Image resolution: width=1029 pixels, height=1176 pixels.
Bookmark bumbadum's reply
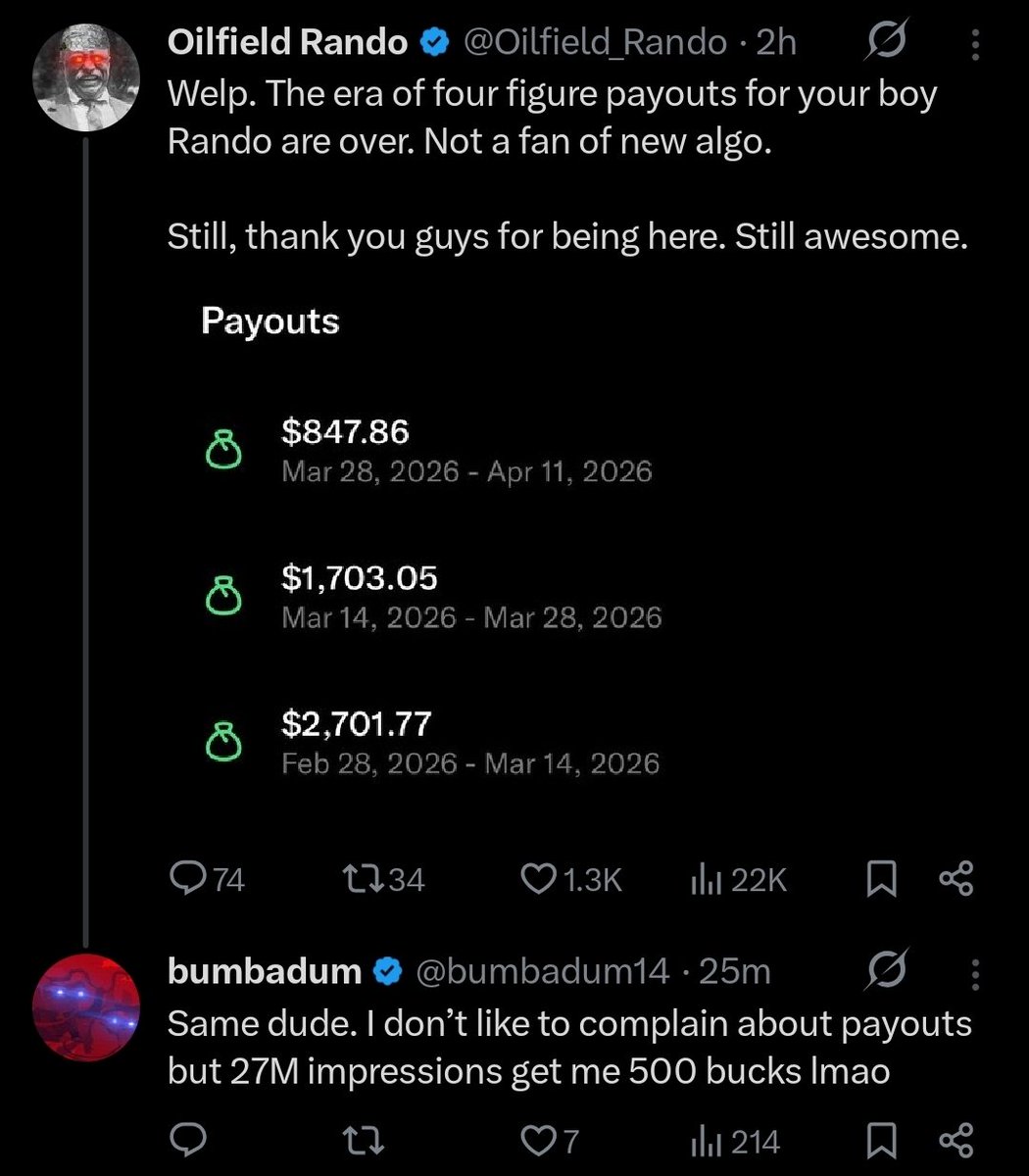(x=880, y=1141)
